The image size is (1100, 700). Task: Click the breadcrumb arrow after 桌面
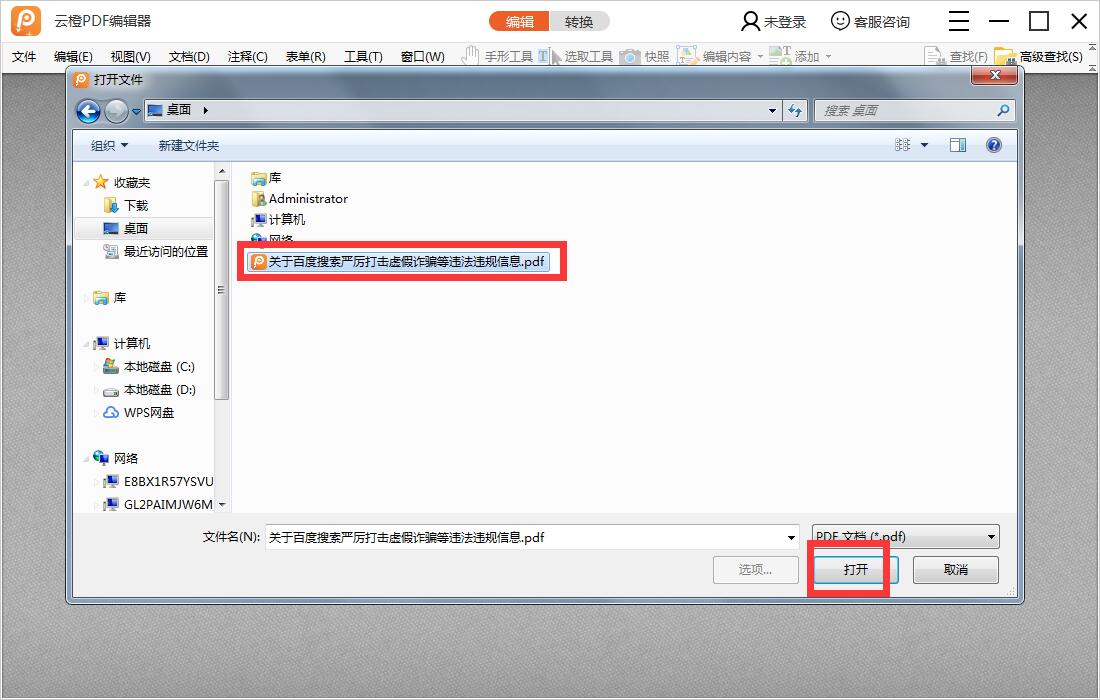(206, 110)
